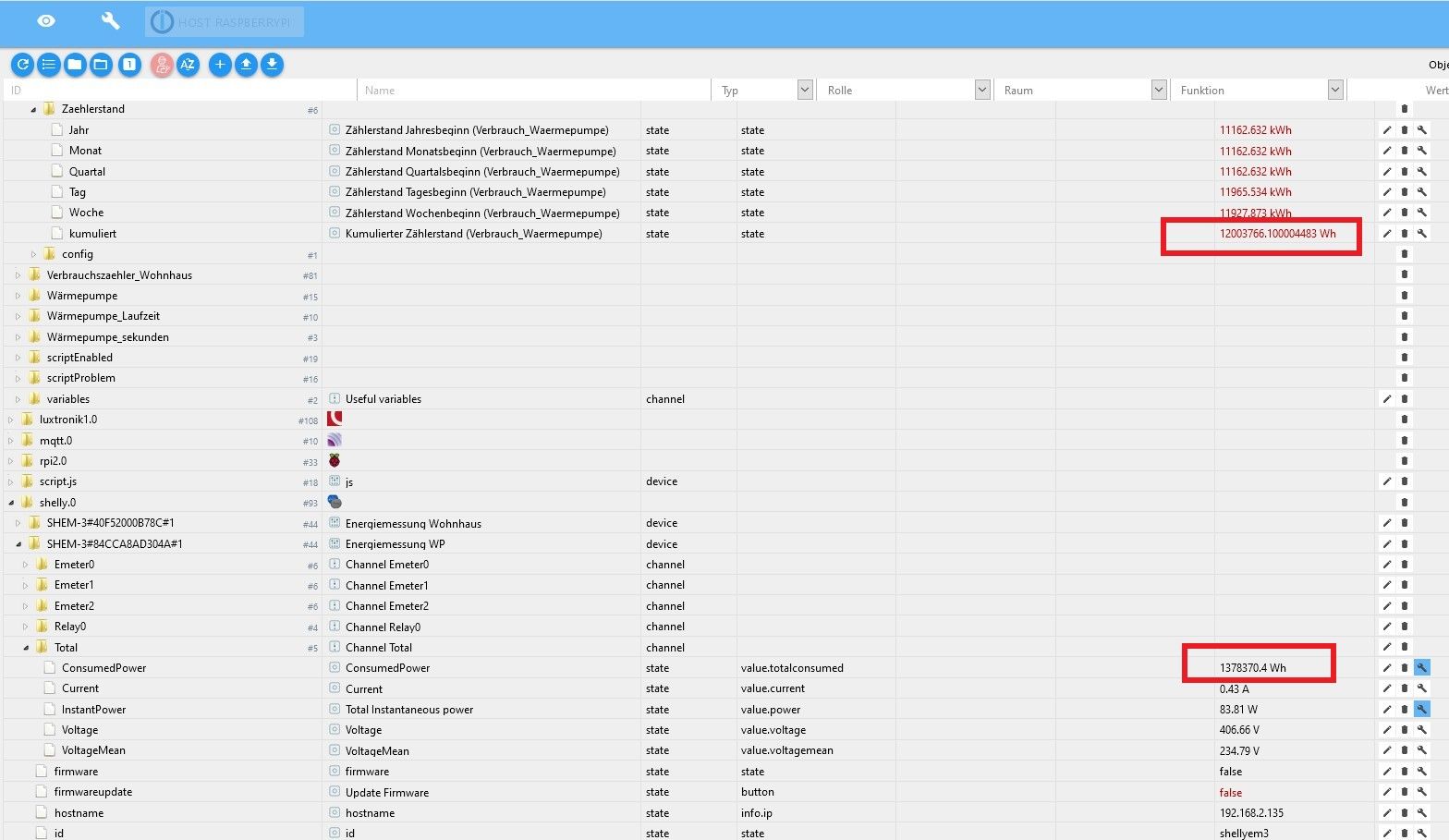Add a new object with the plus button
Viewport: 1449px width, 840px height.
click(220, 65)
